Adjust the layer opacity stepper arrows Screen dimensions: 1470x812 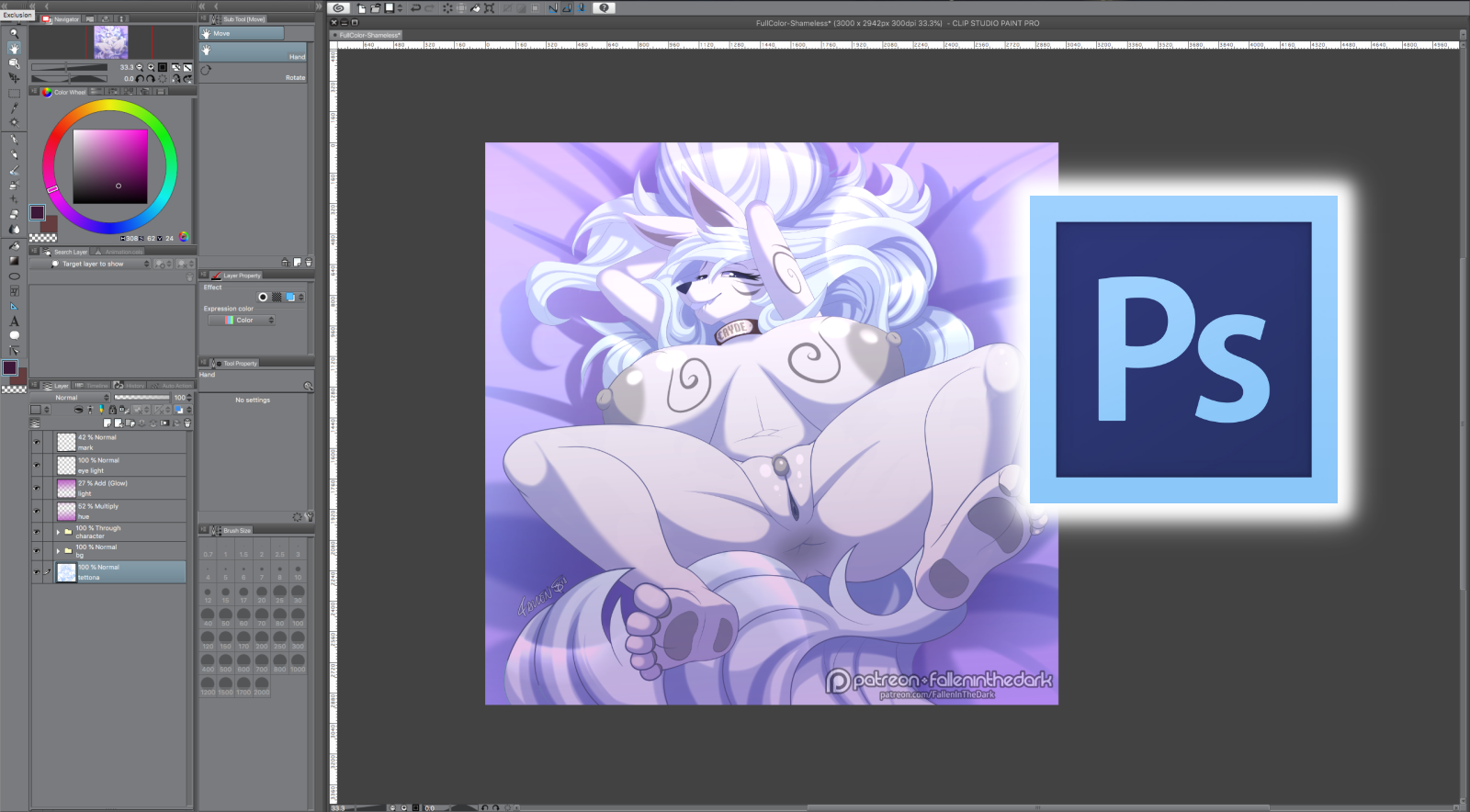pyautogui.click(x=189, y=398)
